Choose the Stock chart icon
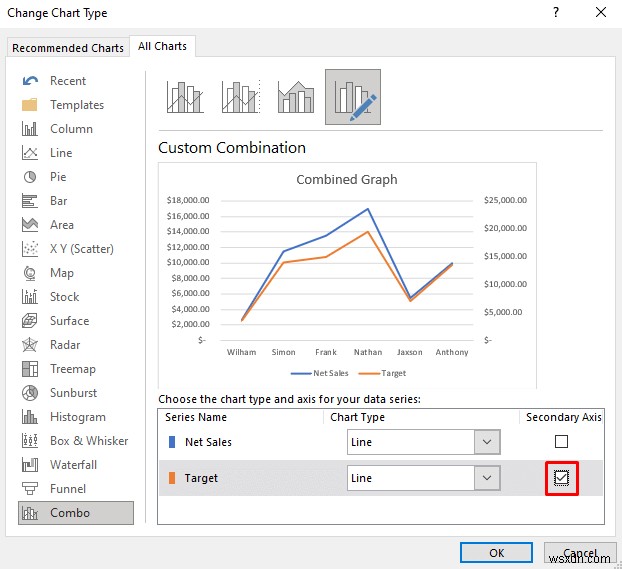The width and height of the screenshot is (622, 569). 30,297
